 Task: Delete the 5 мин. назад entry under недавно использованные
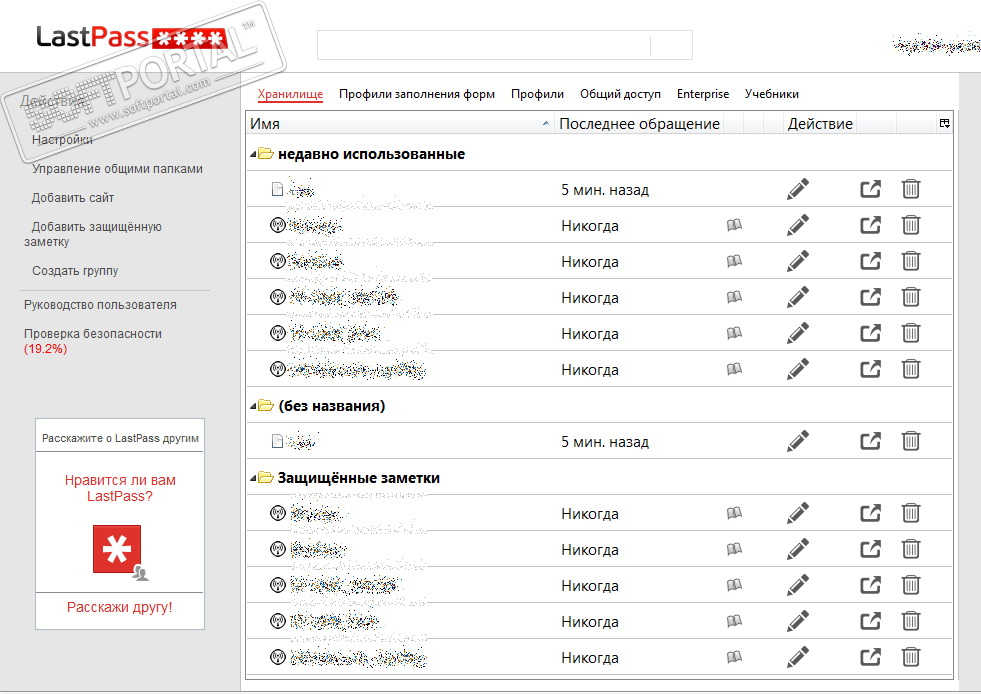pyautogui.click(x=911, y=189)
